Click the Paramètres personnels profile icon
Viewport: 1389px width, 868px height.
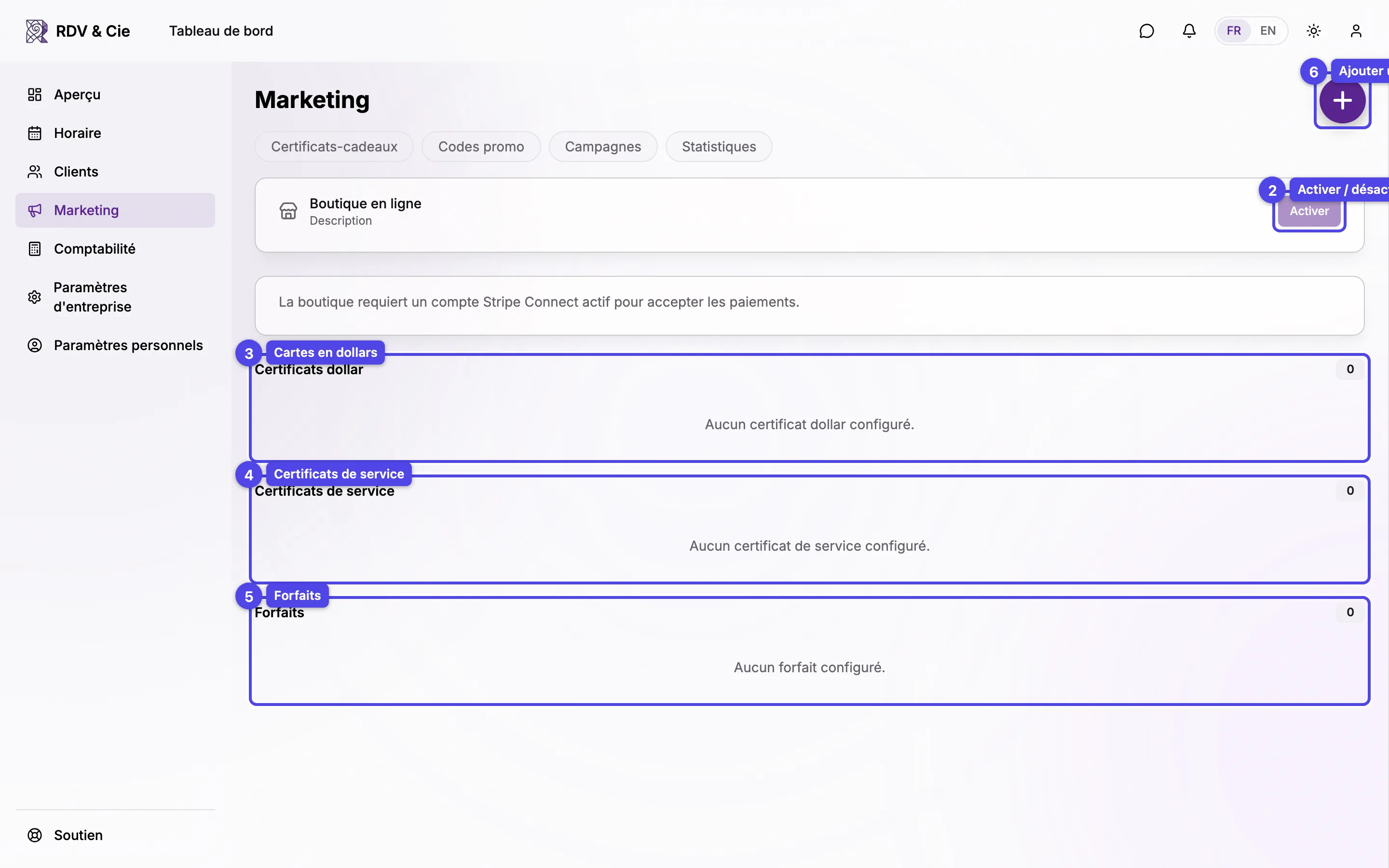[x=34, y=345]
